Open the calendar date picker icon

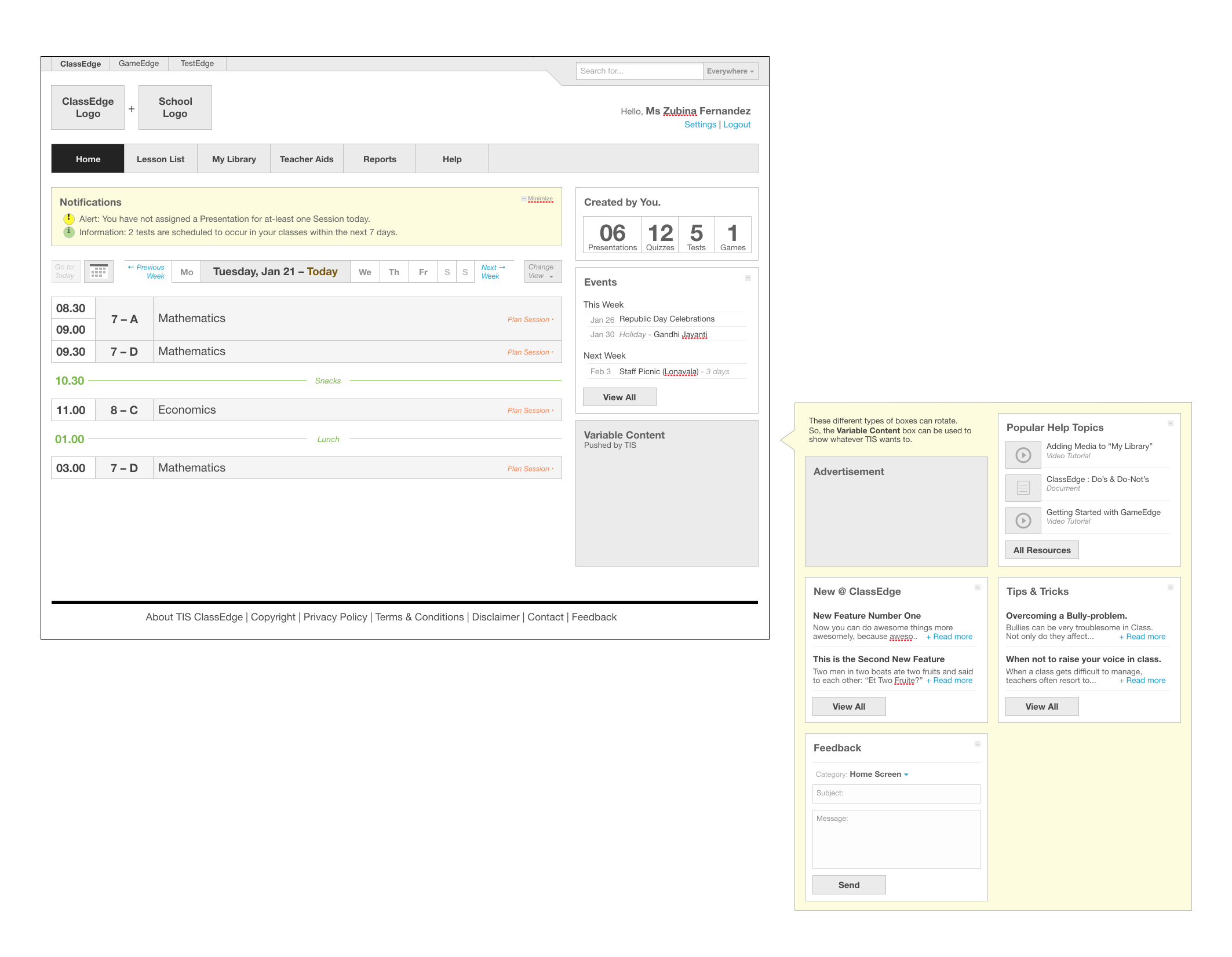99,271
